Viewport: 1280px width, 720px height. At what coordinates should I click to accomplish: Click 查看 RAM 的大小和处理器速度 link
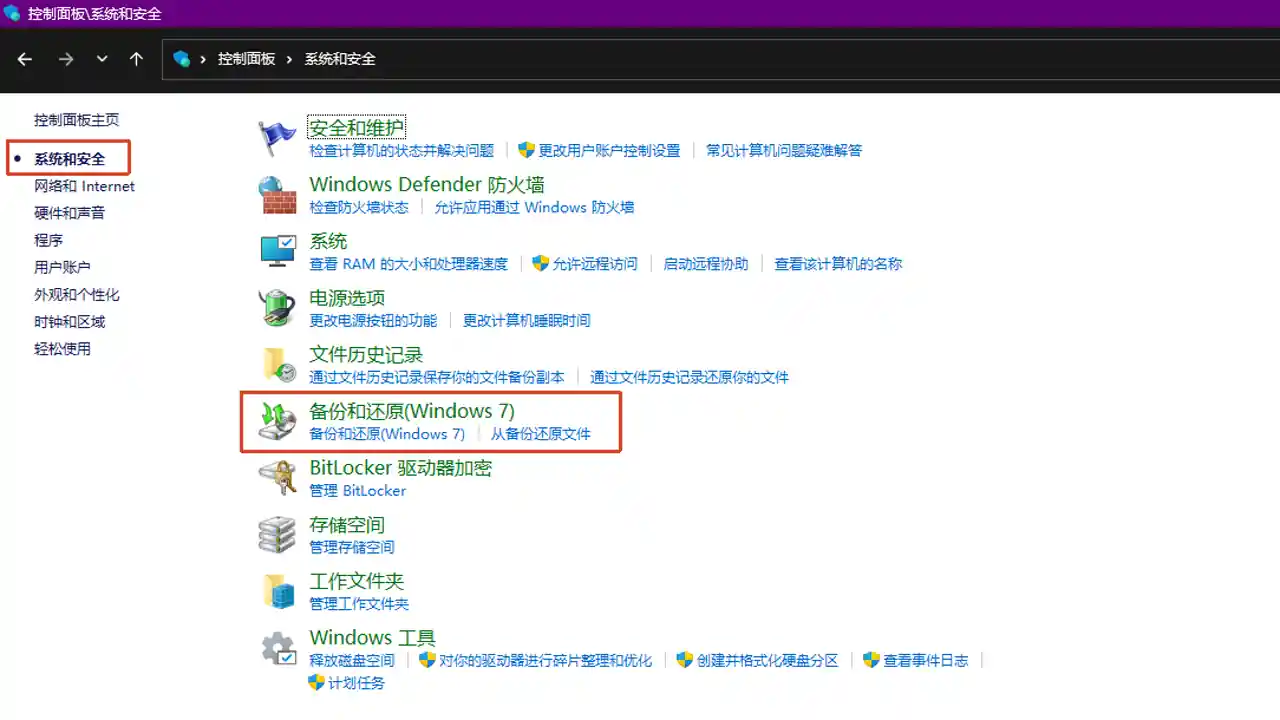408,264
